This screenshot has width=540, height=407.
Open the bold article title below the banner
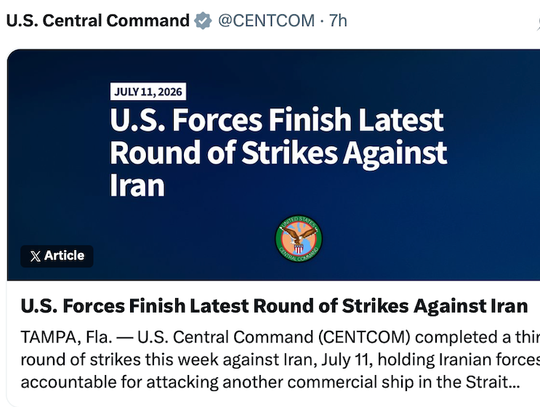tap(274, 306)
